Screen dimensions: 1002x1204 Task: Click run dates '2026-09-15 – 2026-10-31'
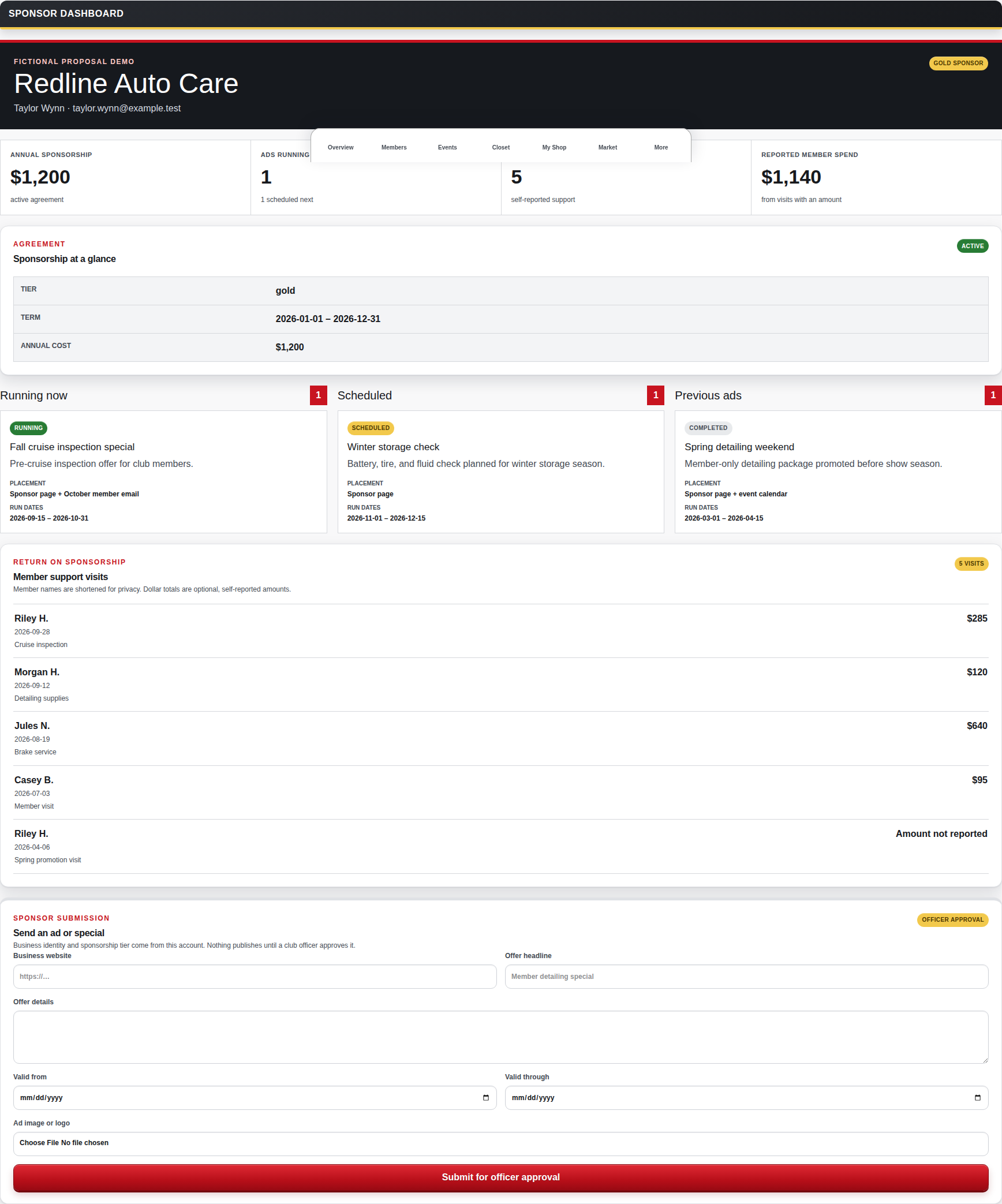pos(49,518)
